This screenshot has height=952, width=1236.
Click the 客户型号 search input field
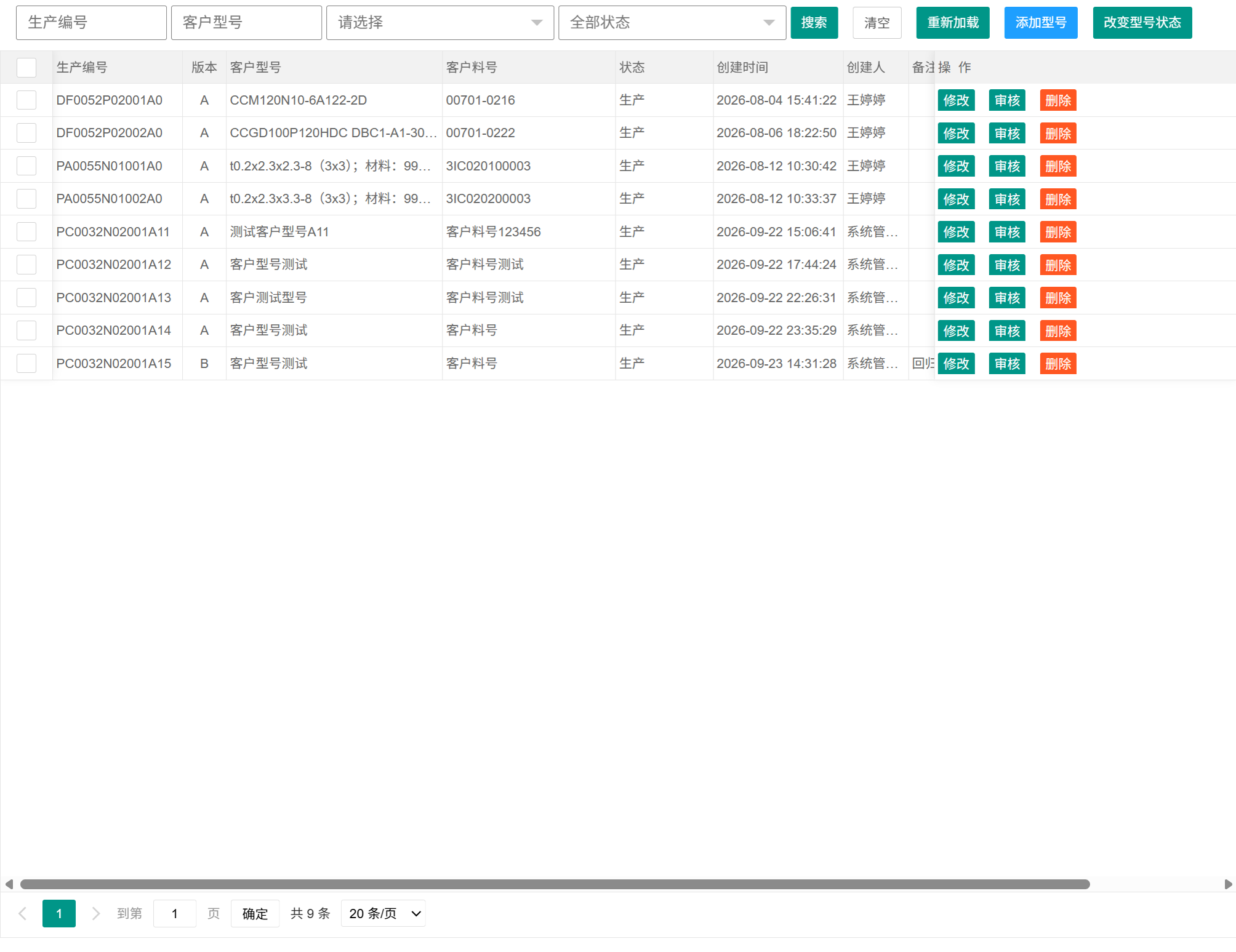tap(246, 23)
